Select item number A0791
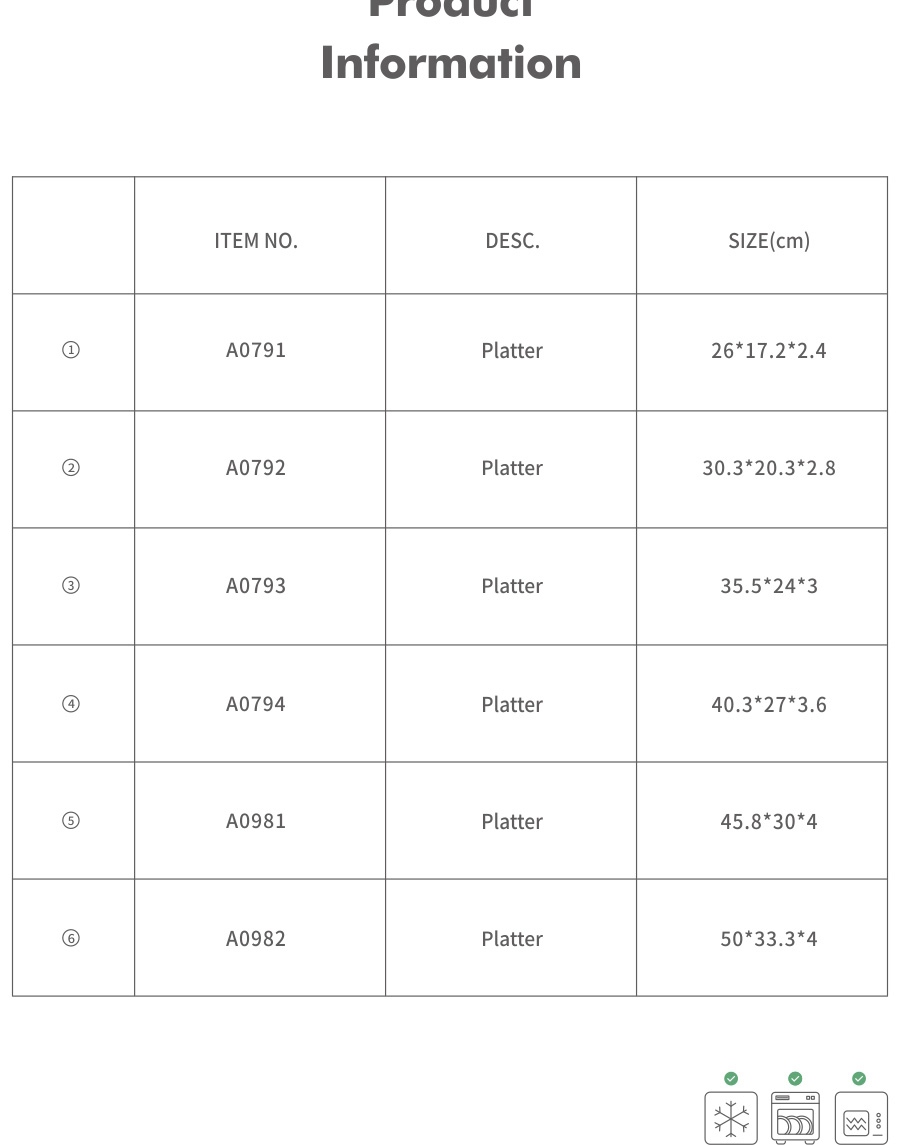The height and width of the screenshot is (1145, 900). pyautogui.click(x=256, y=350)
